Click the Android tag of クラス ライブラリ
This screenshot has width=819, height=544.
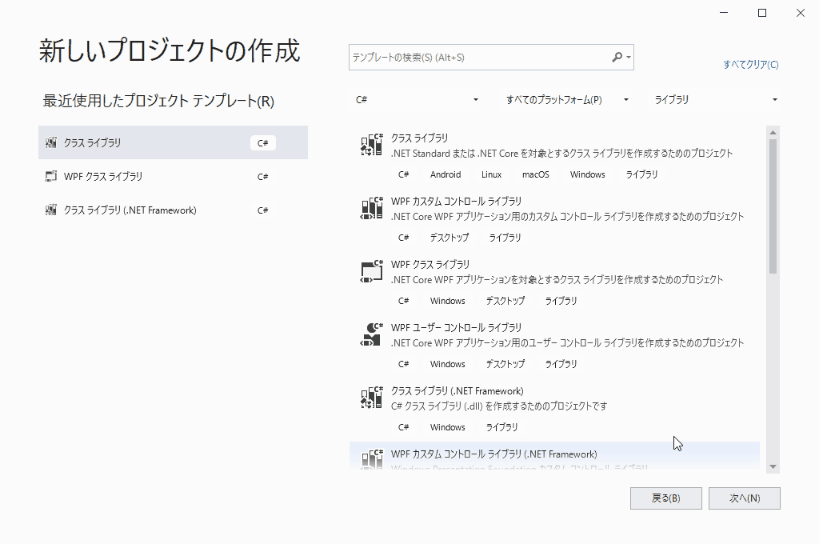[445, 175]
